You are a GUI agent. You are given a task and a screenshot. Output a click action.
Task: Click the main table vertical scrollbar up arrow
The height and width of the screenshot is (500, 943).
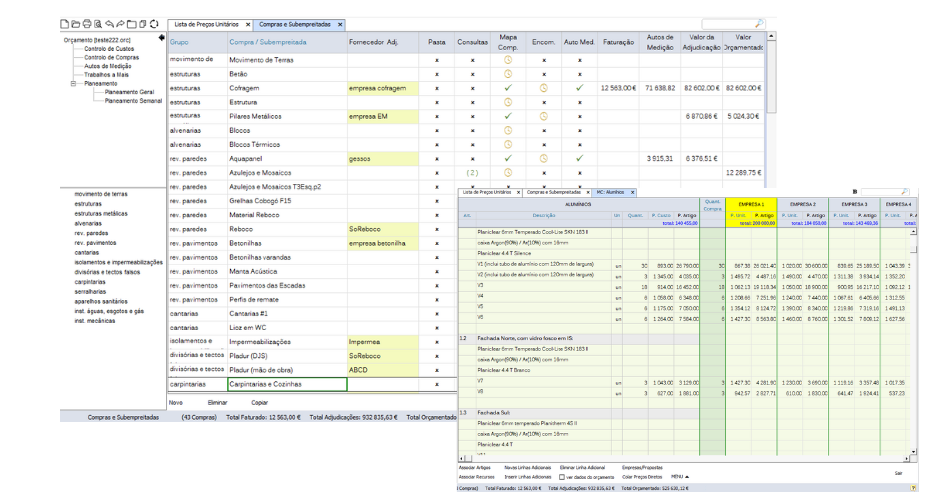click(771, 37)
